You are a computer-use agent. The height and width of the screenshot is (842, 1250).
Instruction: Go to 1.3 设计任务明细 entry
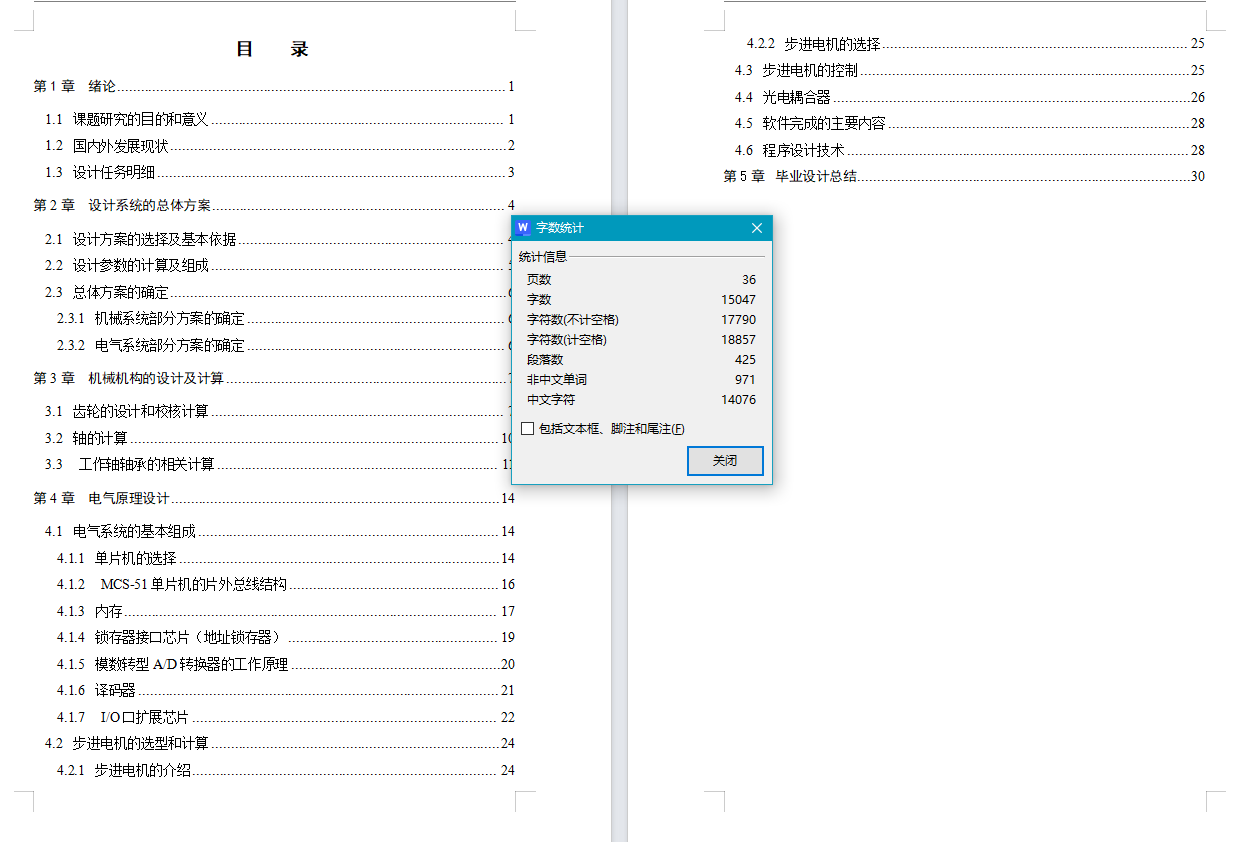click(x=280, y=172)
